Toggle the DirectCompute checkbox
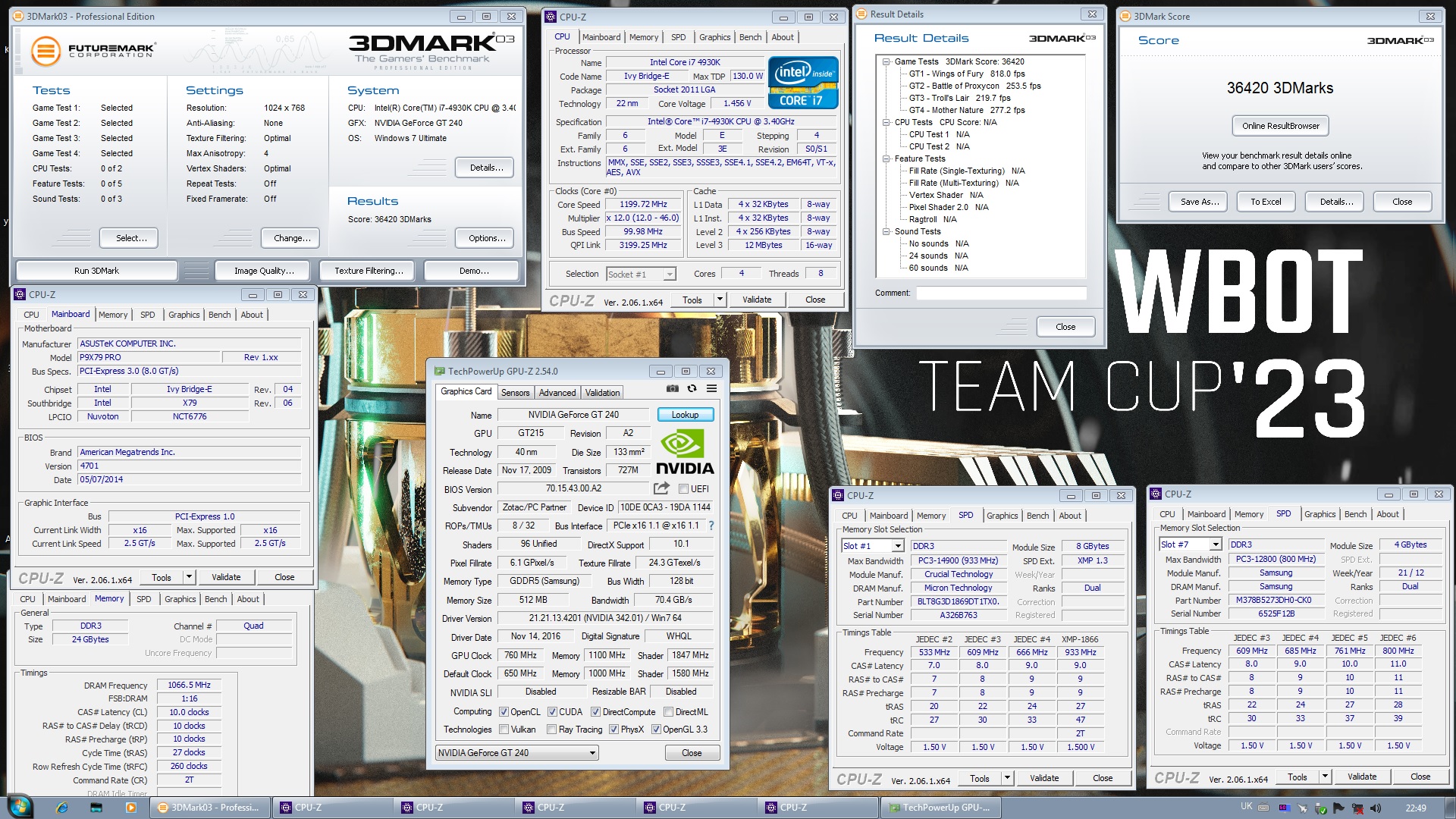 595,712
